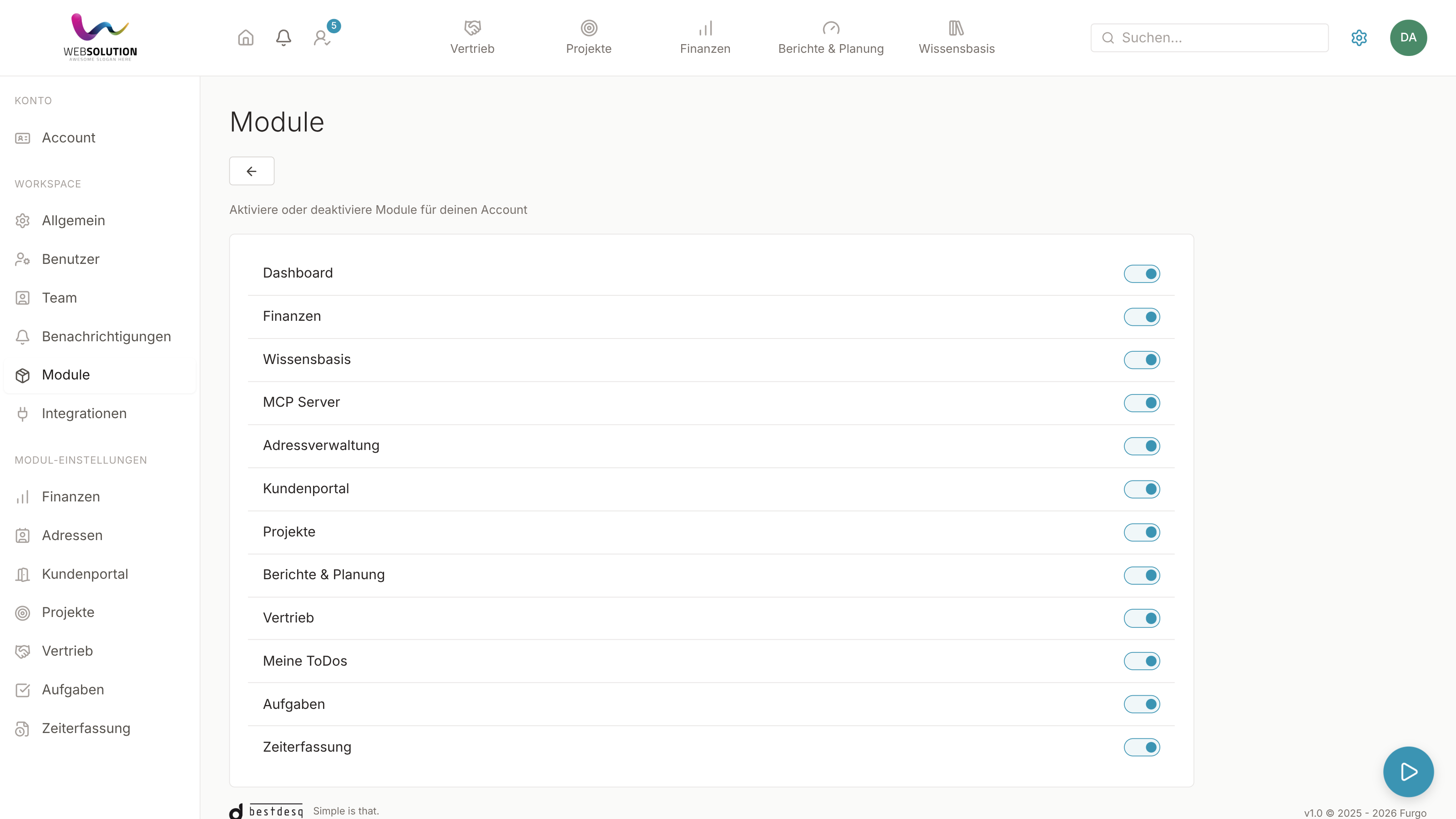Open the home icon in top bar

245,37
